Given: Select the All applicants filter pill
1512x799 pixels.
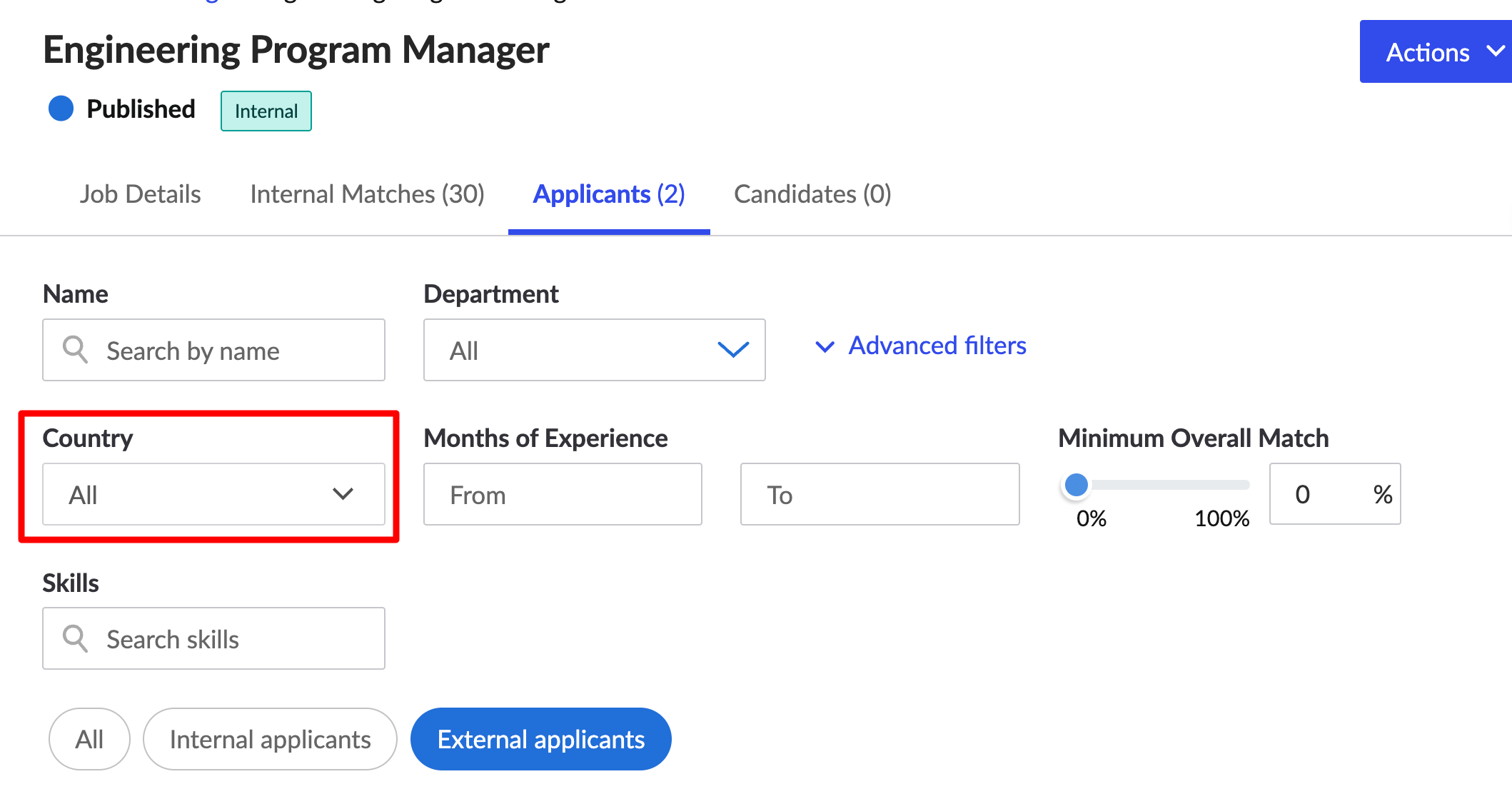Looking at the screenshot, I should 89,739.
